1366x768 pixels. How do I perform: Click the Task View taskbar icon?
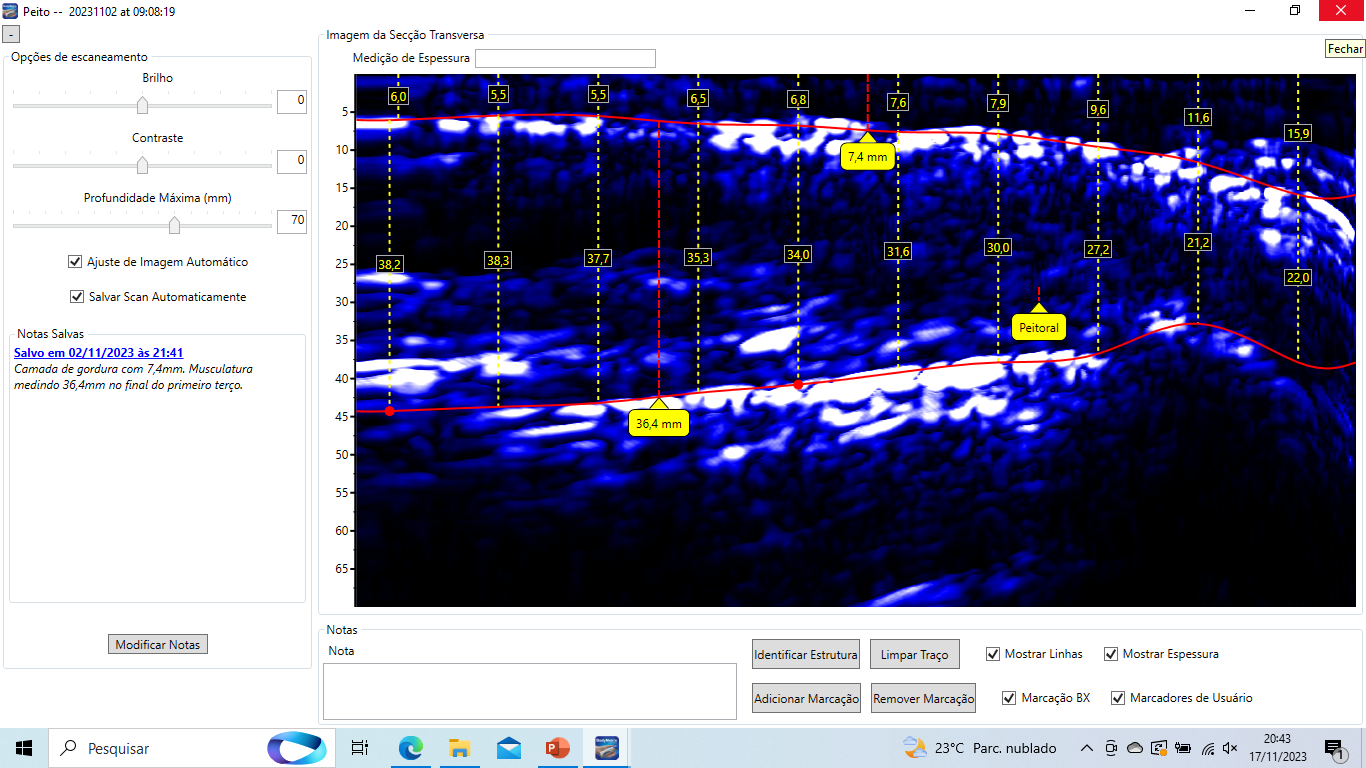point(360,748)
